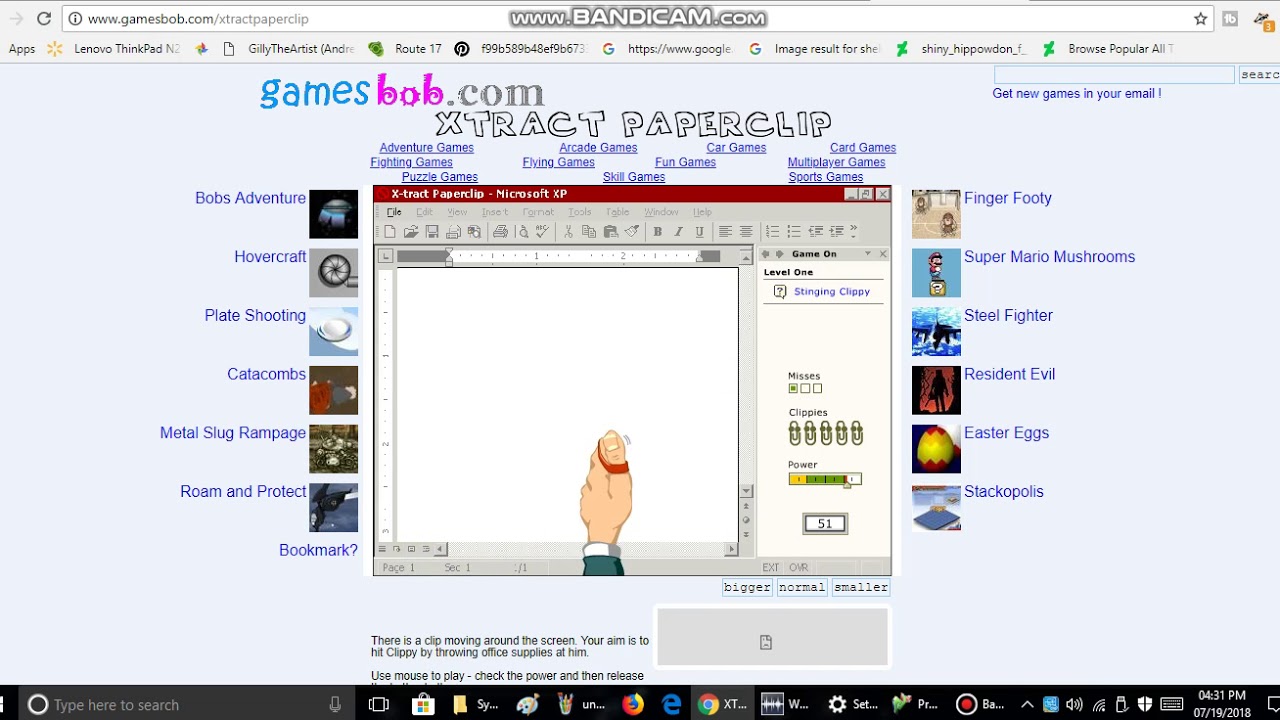Click the bigger size button
Screen dimensions: 1280x720
click(748, 587)
